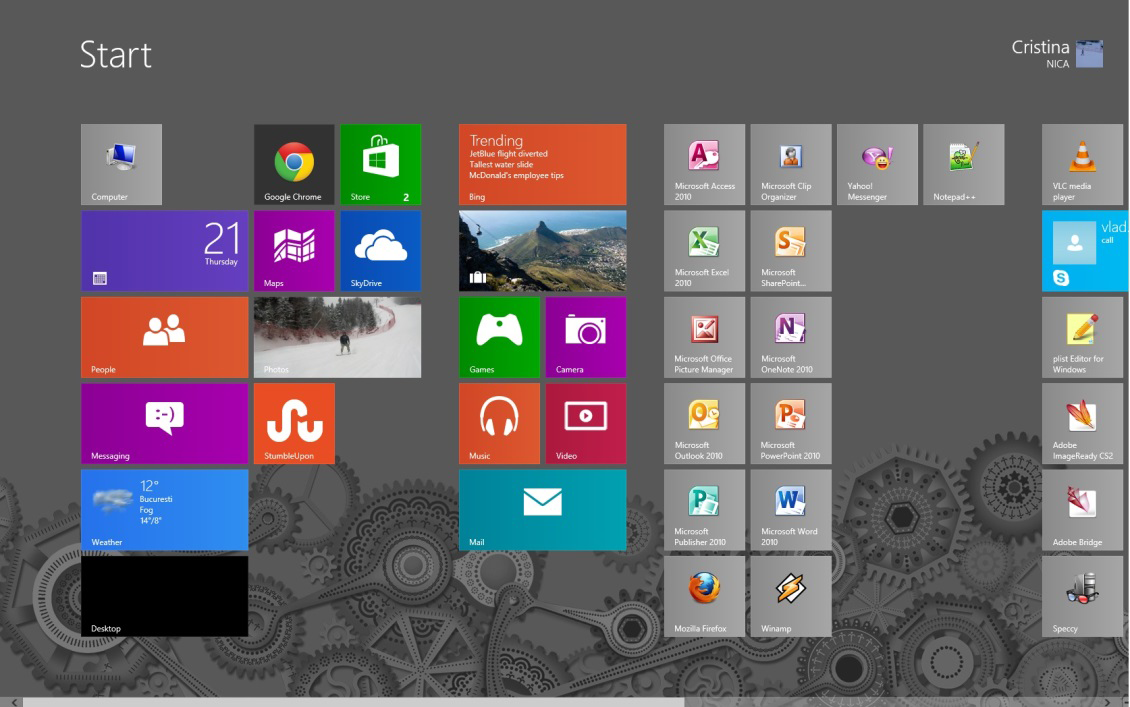Viewport: 1130px width, 707px height.
Task: Open the Video tile
Action: tap(586, 424)
